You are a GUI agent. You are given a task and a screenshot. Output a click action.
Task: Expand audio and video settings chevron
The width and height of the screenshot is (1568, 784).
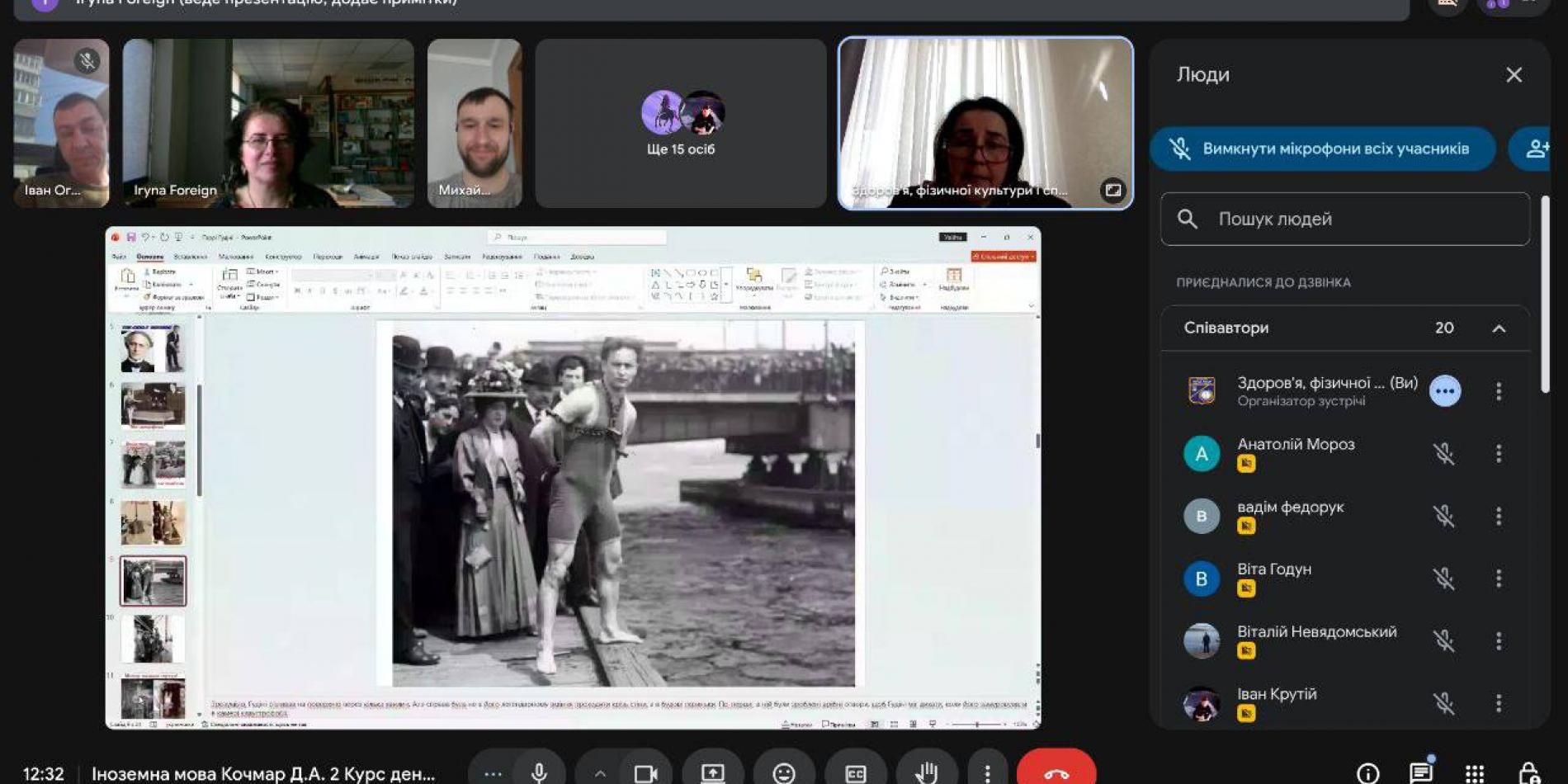(x=600, y=772)
